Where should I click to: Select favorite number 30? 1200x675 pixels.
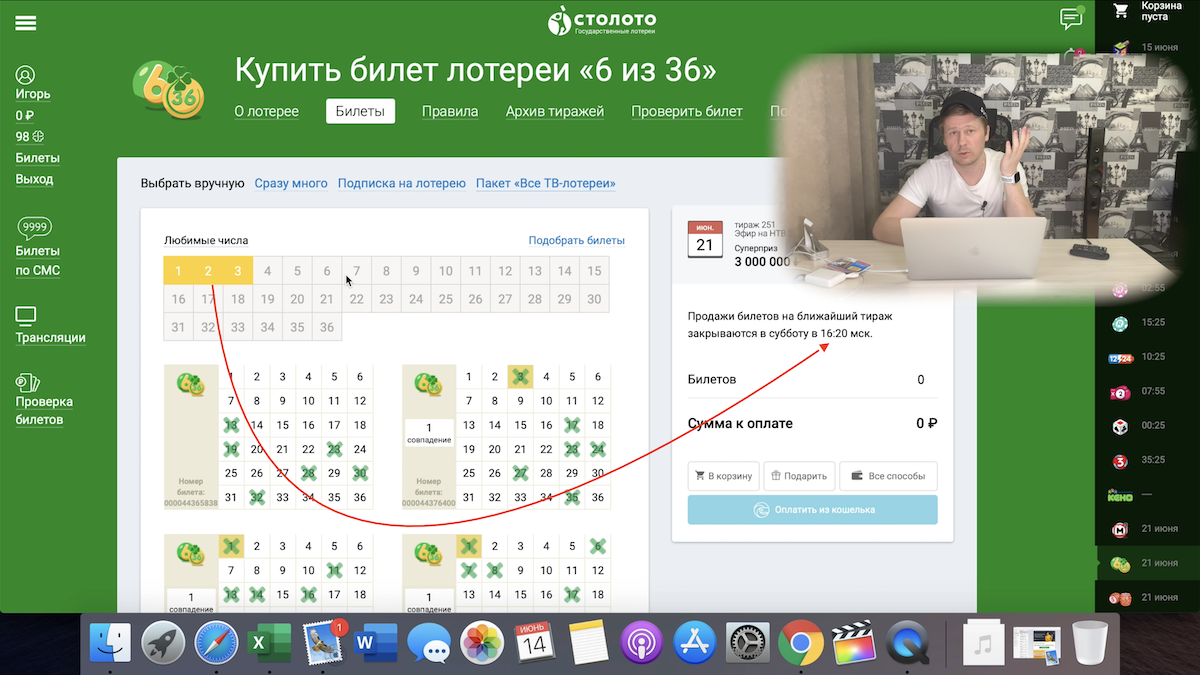(594, 299)
